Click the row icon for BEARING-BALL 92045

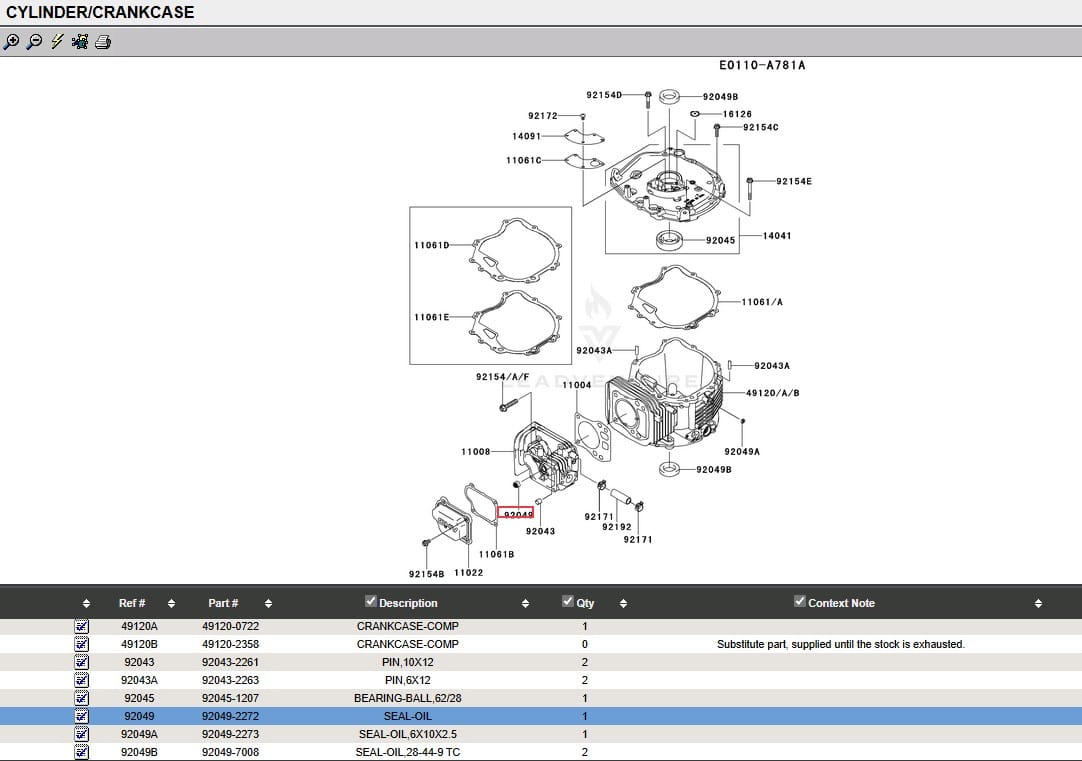pyautogui.click(x=82, y=698)
